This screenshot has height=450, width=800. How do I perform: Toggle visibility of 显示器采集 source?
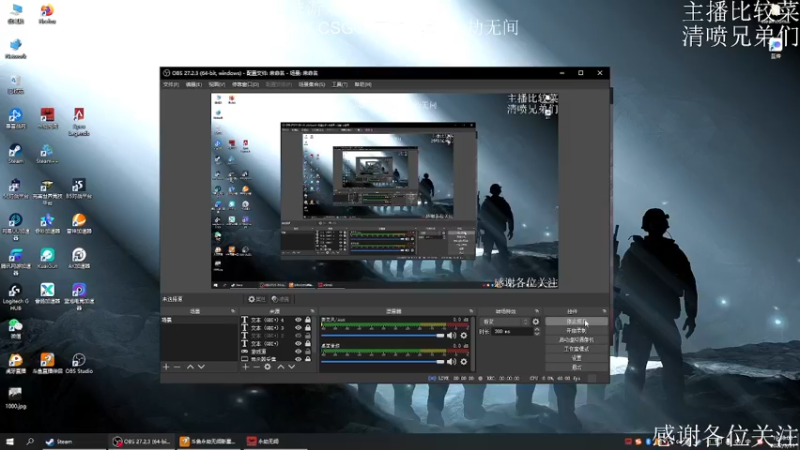(298, 359)
